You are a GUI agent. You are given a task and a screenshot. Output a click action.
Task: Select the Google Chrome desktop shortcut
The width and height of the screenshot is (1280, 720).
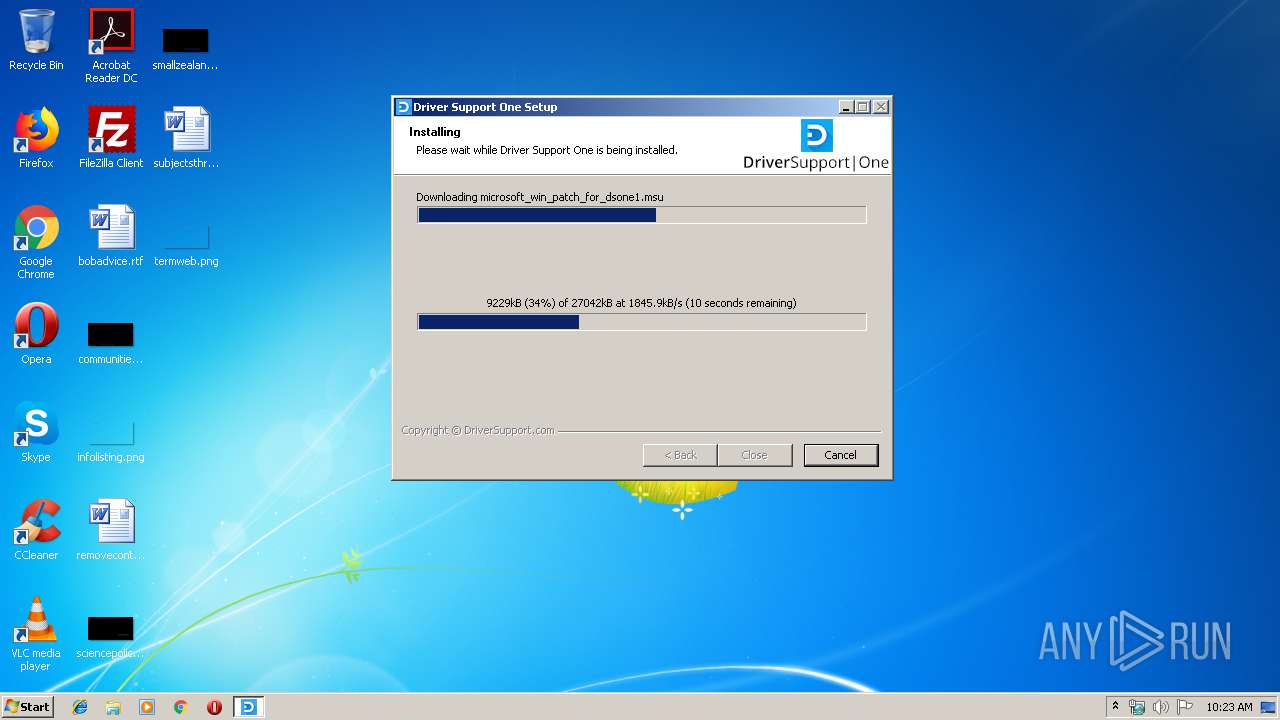point(36,242)
